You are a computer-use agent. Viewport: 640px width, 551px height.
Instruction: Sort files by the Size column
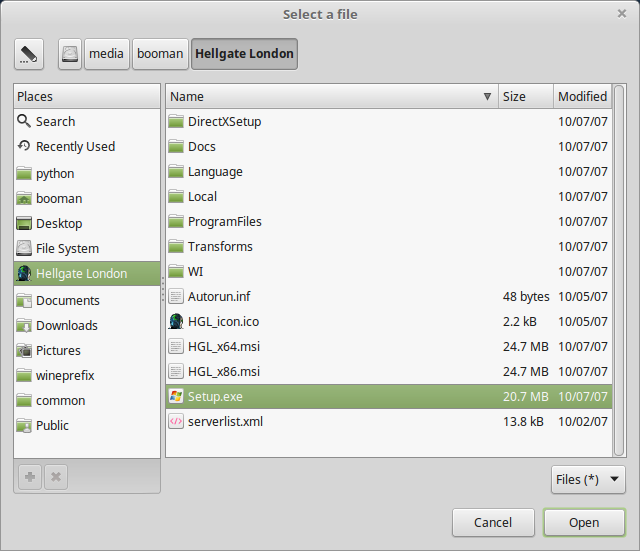click(526, 97)
